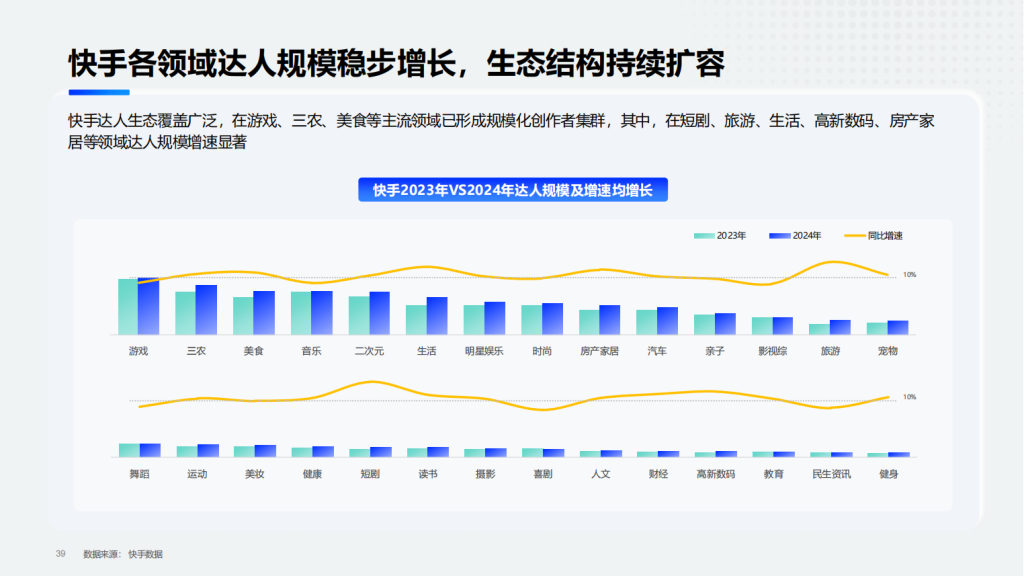Select the 教育 category label

pyautogui.click(x=774, y=474)
